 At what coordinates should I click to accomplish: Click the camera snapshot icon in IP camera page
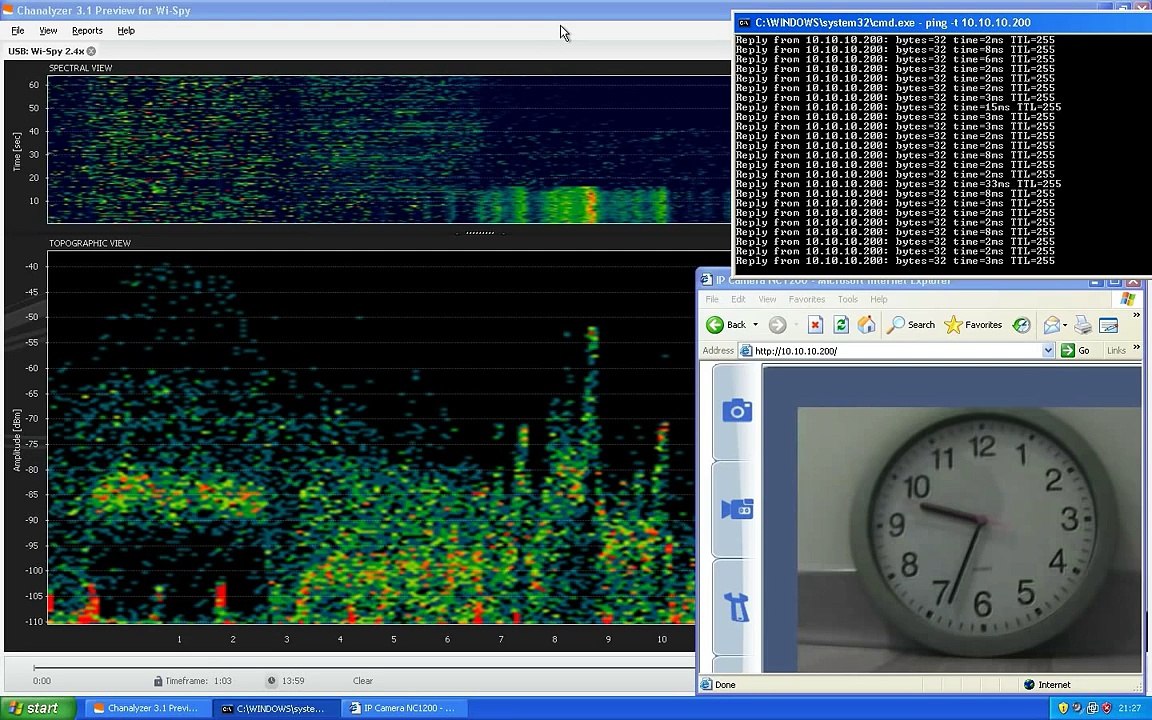(737, 410)
